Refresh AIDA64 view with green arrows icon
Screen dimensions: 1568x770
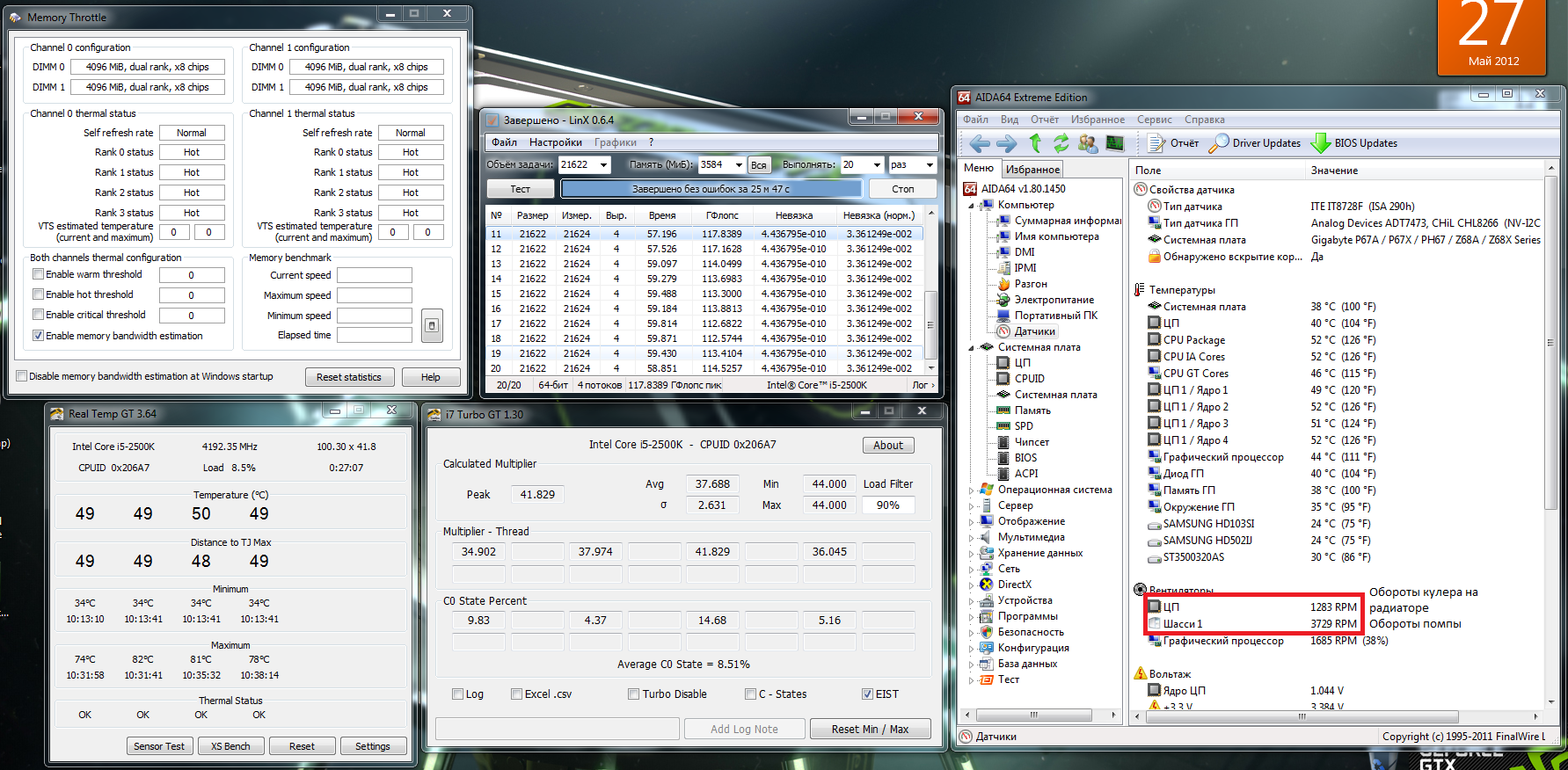coord(1061,143)
